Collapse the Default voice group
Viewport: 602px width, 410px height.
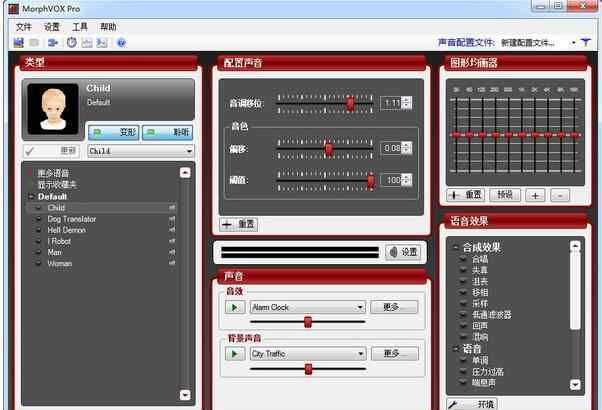(x=31, y=197)
